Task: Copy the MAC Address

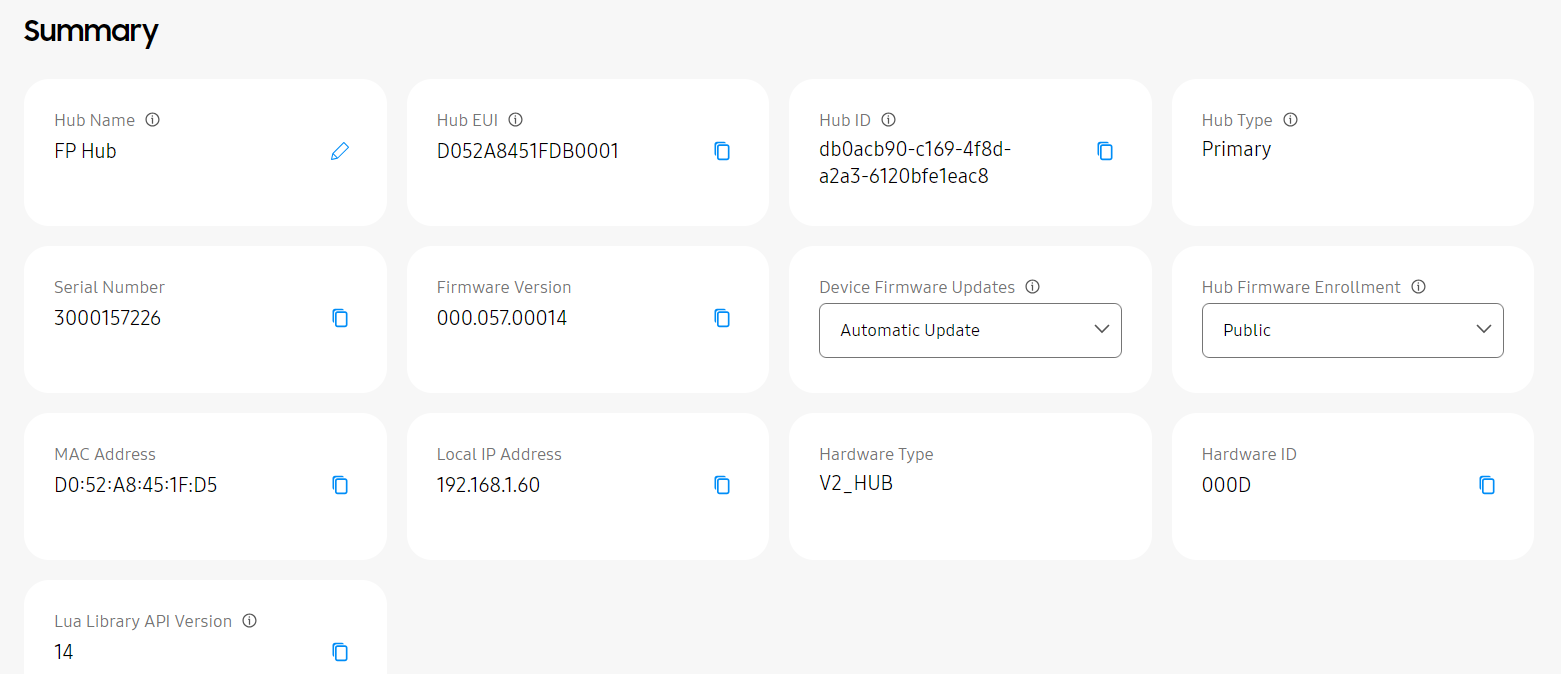Action: 340,485
